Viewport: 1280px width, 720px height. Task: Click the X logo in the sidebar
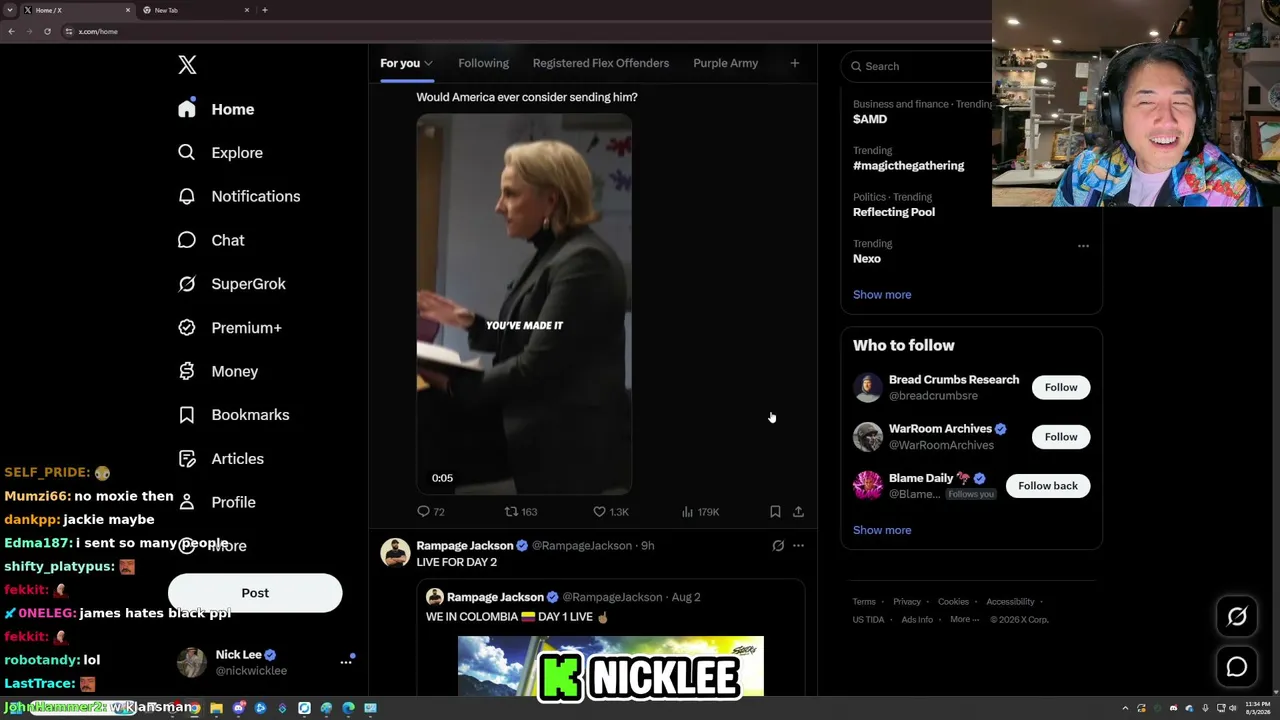pos(187,65)
